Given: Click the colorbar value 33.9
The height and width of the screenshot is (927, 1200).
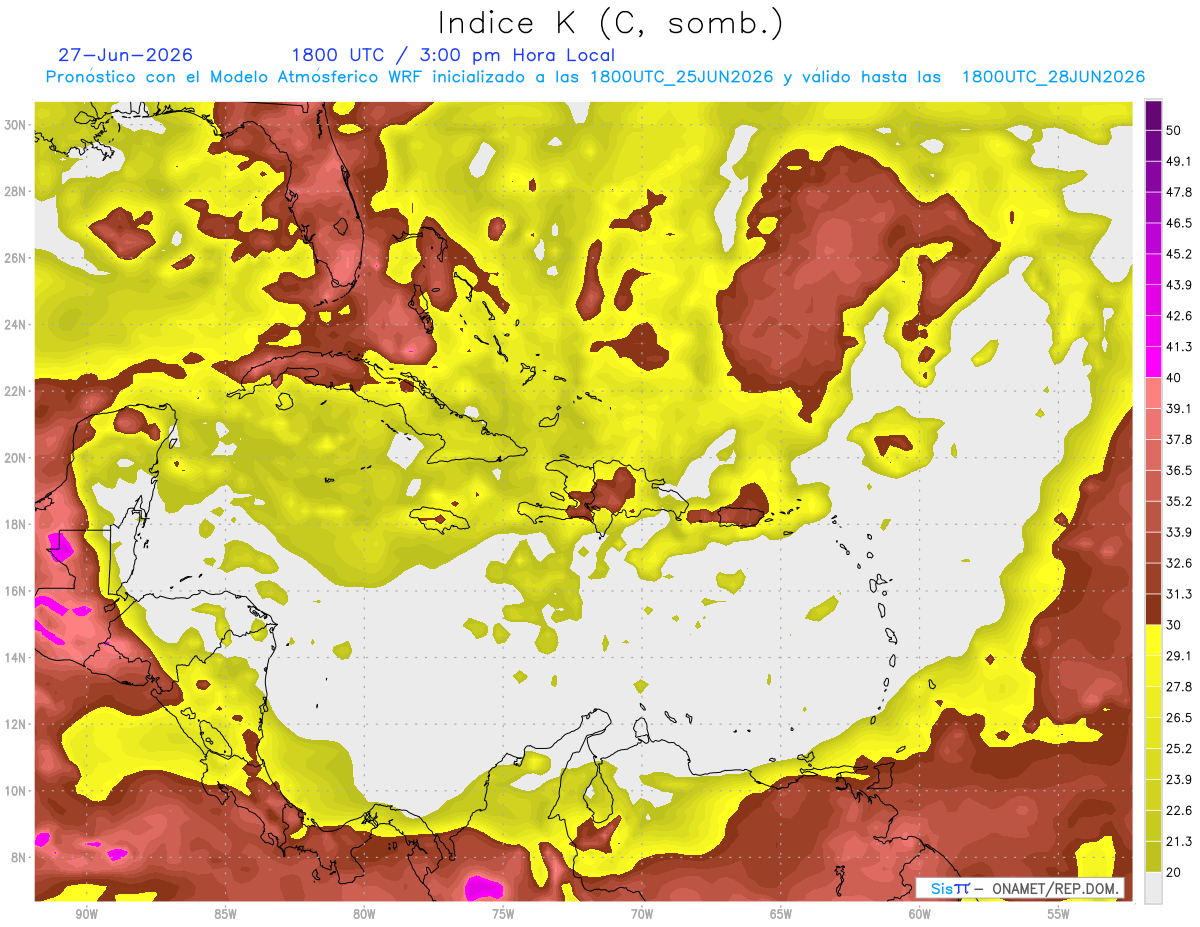Looking at the screenshot, I should 1179,532.
